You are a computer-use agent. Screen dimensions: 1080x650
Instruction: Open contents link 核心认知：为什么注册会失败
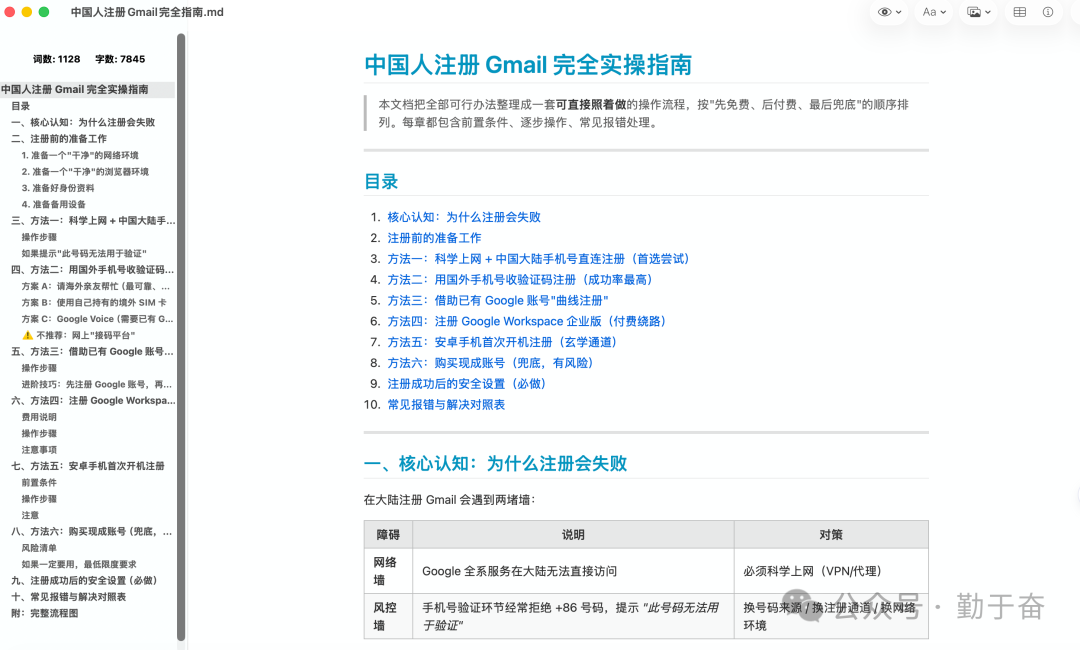tap(464, 217)
